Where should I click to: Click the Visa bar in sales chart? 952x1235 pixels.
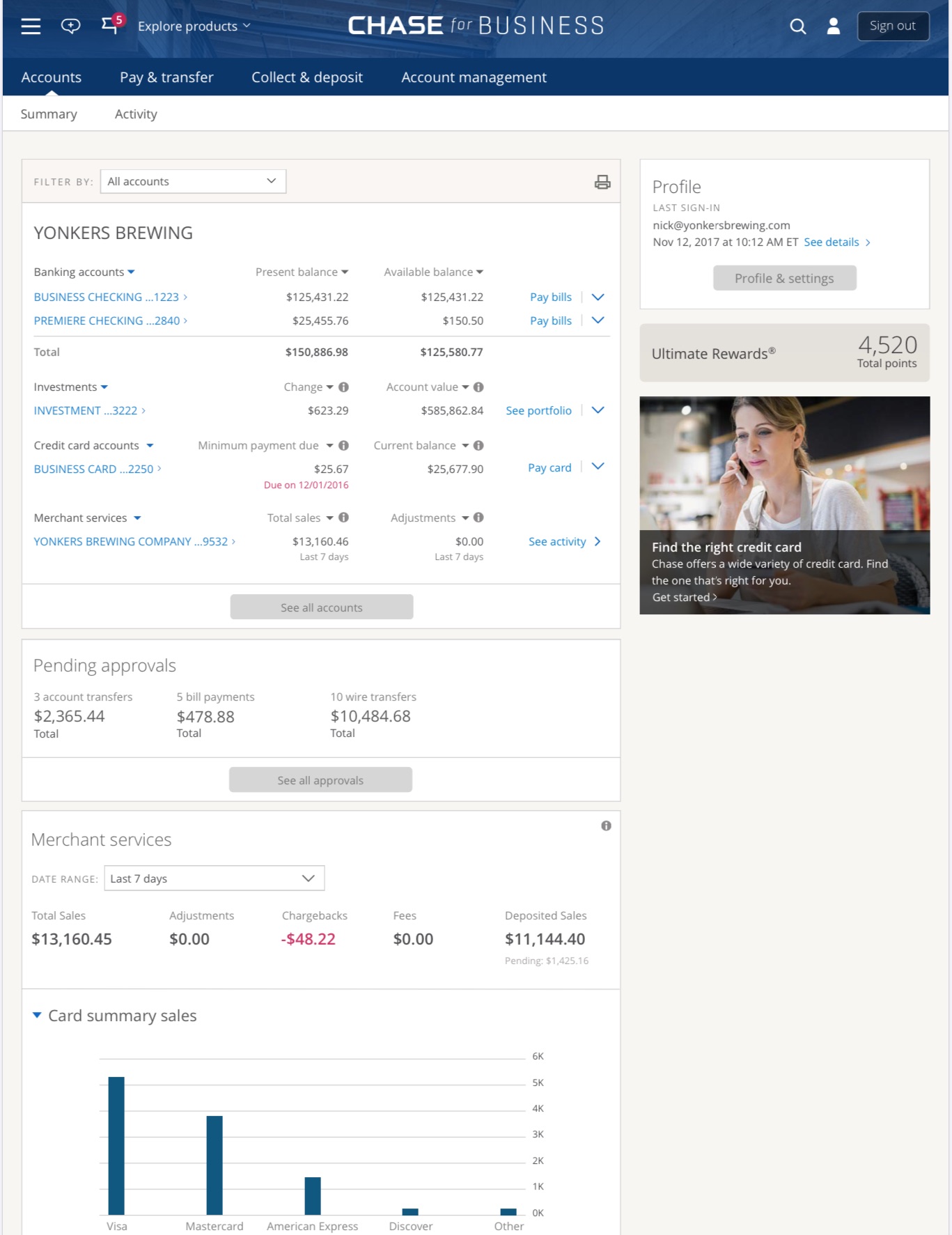(x=116, y=1146)
